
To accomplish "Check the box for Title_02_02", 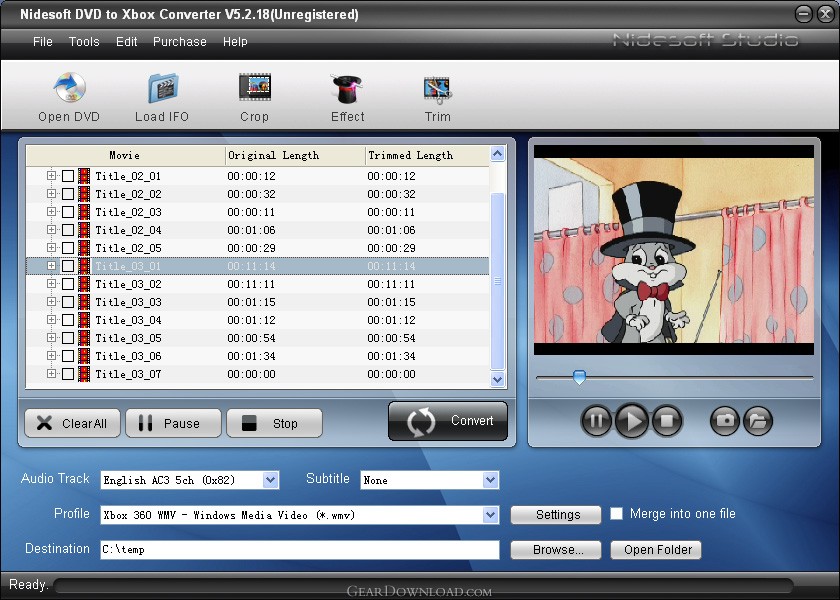I will (x=68, y=194).
